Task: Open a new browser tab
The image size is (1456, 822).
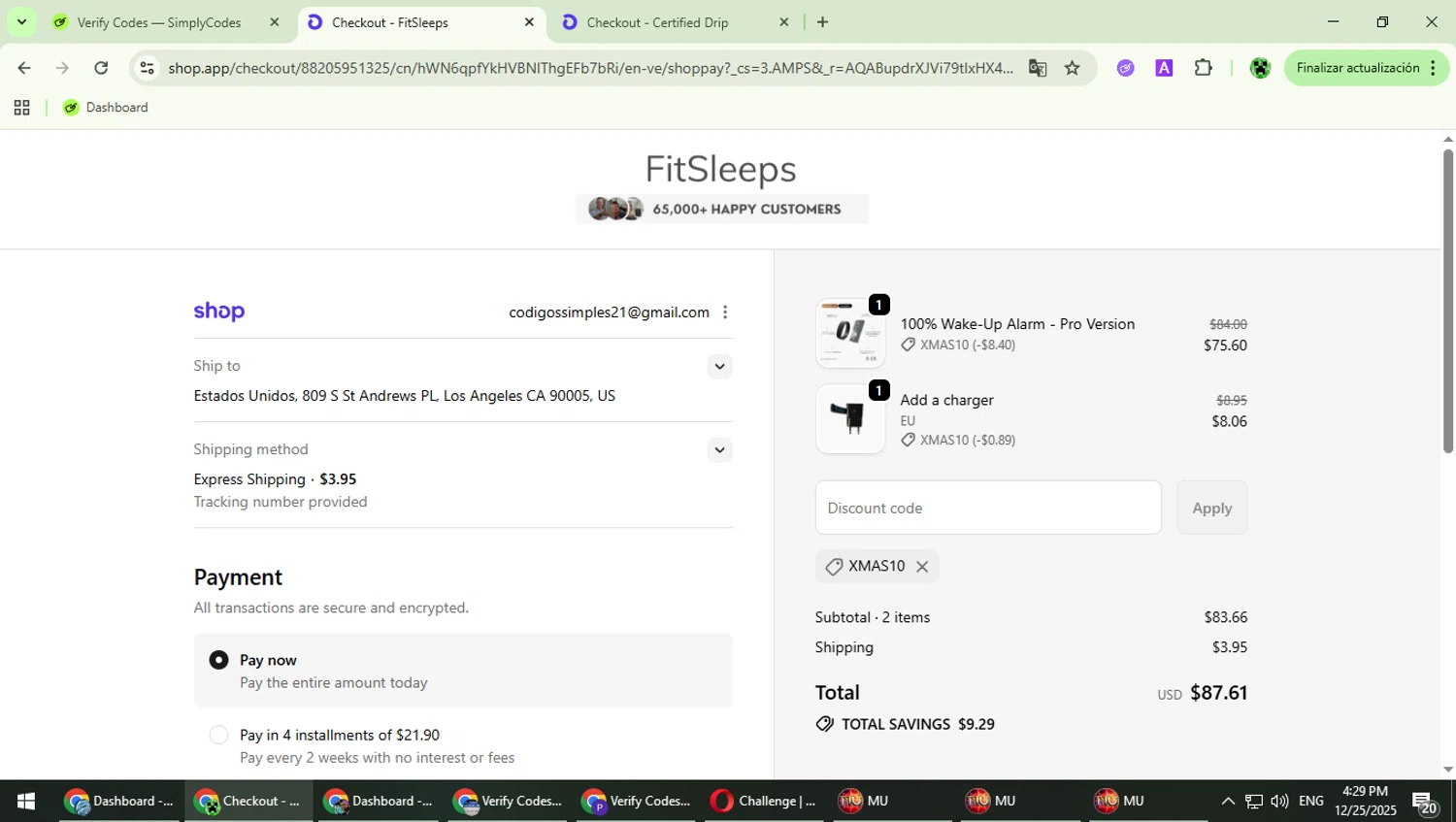Action: [x=822, y=22]
